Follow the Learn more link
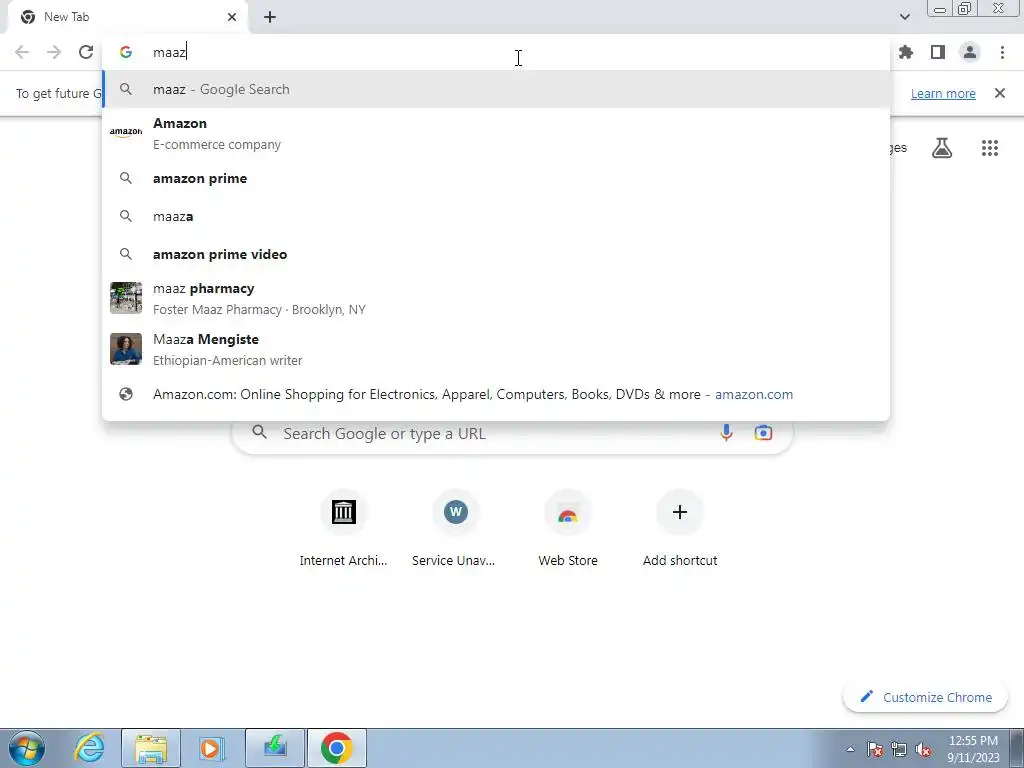 943,93
